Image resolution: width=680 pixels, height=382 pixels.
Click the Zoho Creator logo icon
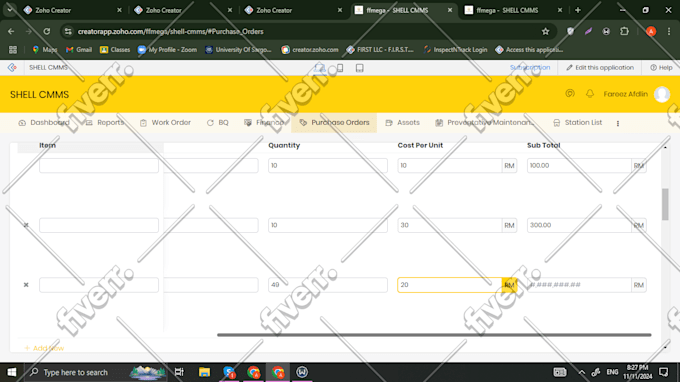tap(12, 68)
